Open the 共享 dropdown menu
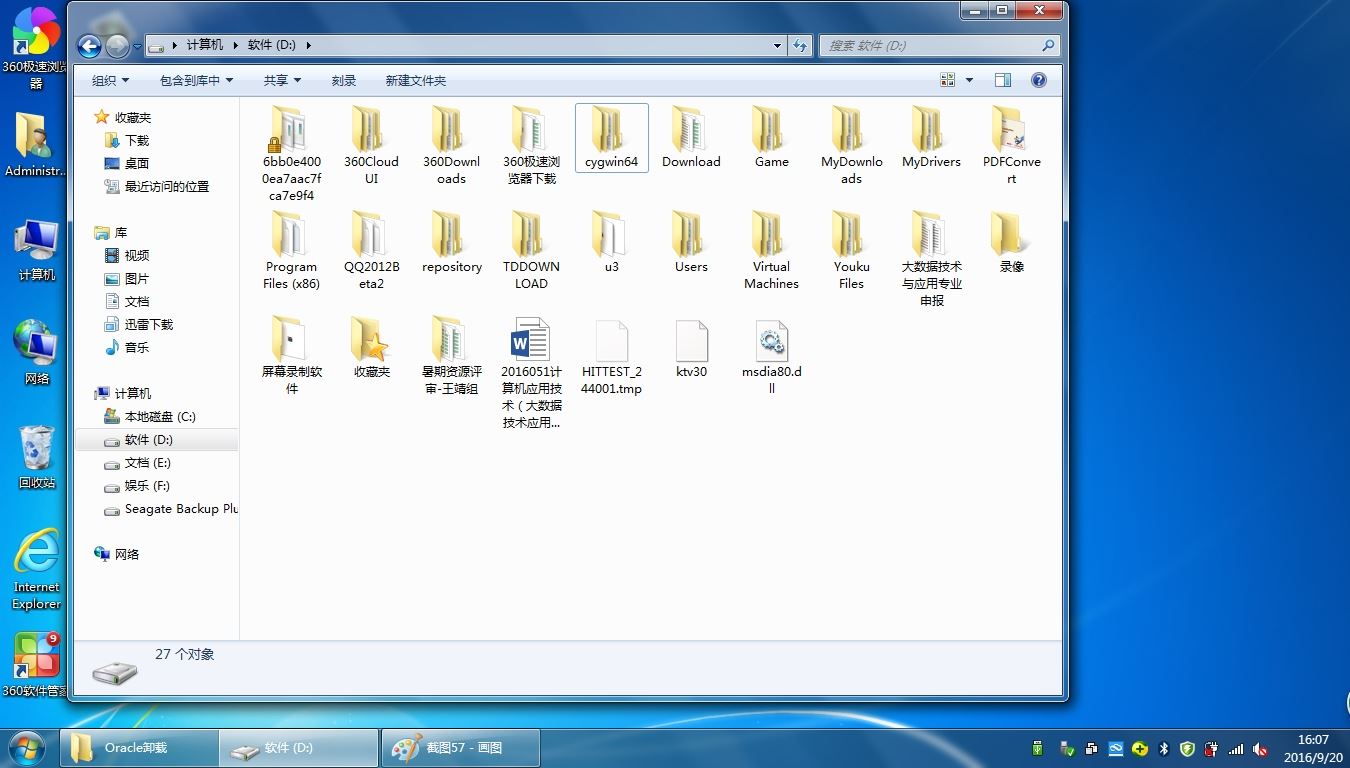The image size is (1350, 768). tap(282, 80)
